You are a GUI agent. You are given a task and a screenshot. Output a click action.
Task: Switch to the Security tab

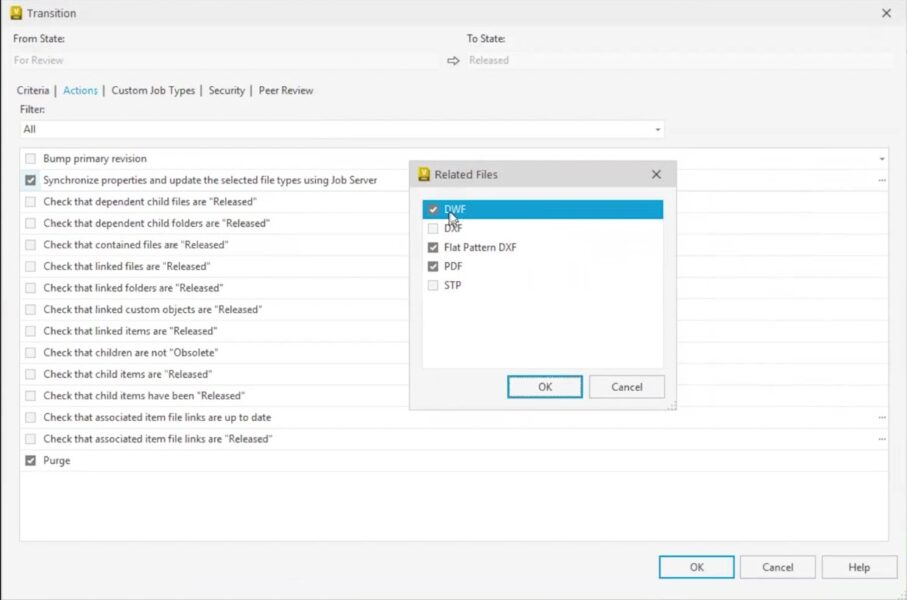pyautogui.click(x=226, y=90)
